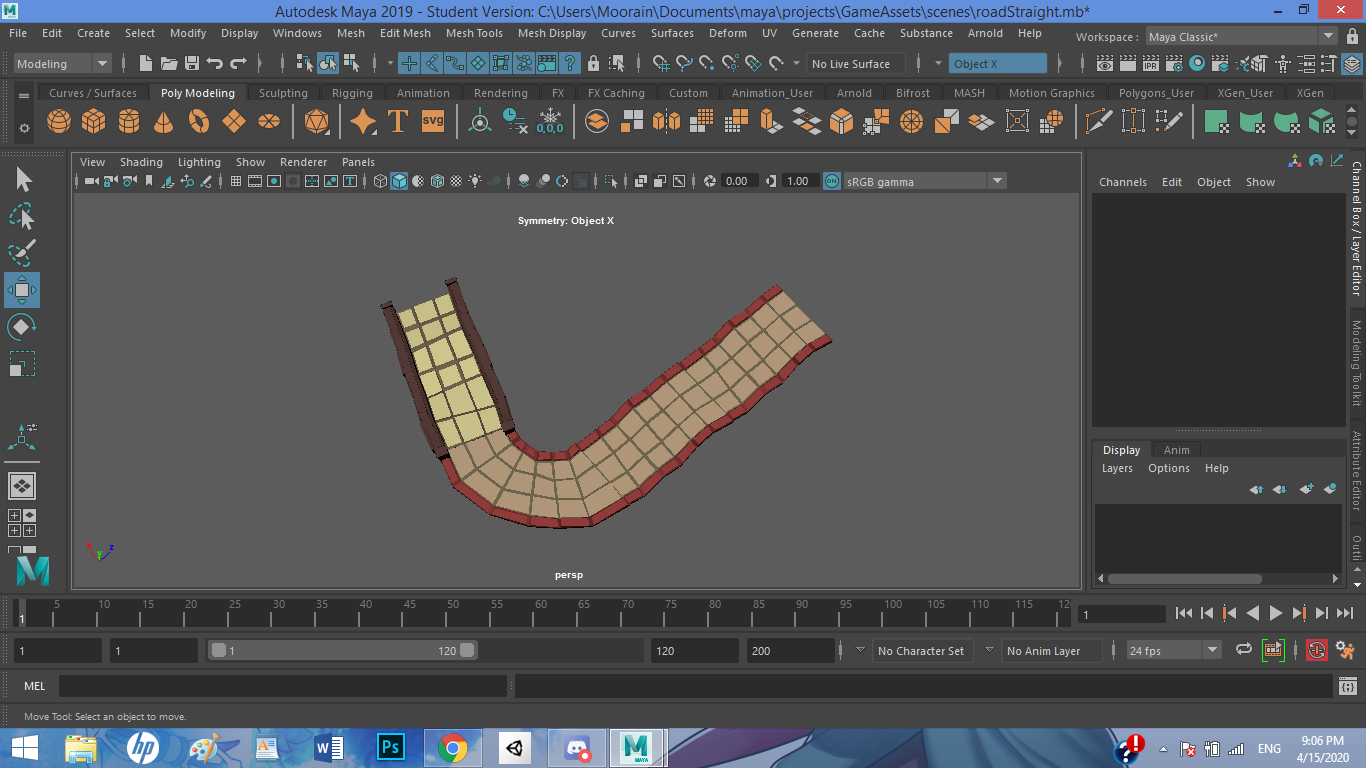Open the sRGB gamma view transform dropdown

[x=926, y=181]
